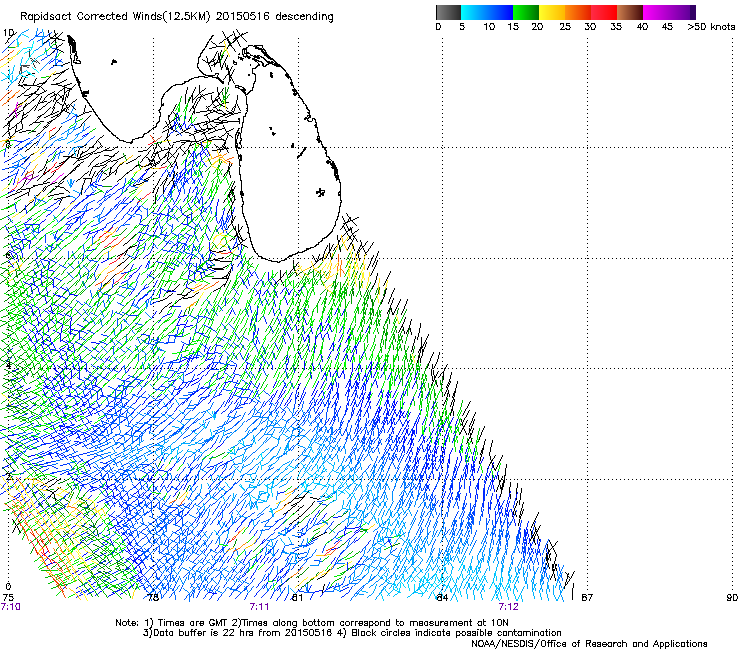The height and width of the screenshot is (650, 740).
Task: Click the red 30-35 knots legend segment
Action: coord(604,12)
